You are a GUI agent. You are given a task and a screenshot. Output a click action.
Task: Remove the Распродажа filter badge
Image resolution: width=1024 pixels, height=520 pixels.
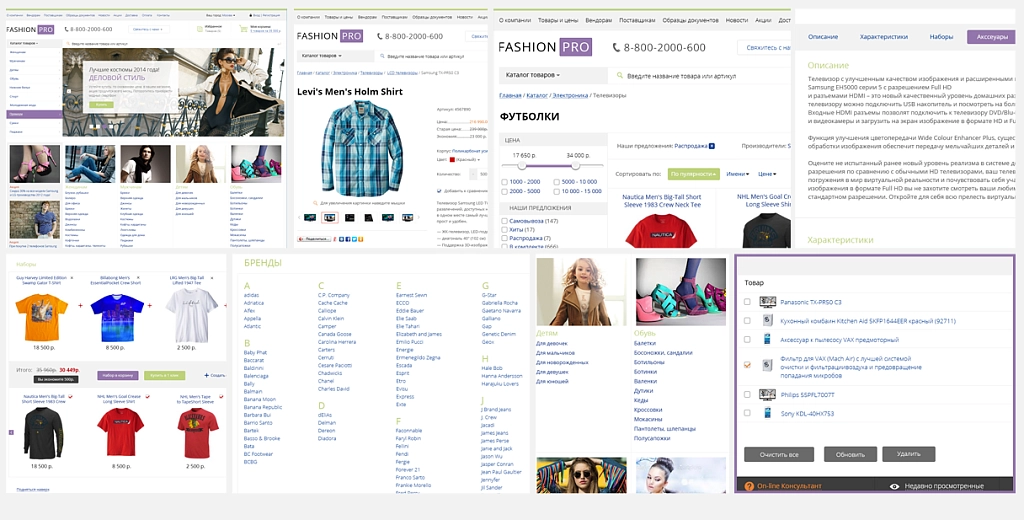[712, 146]
